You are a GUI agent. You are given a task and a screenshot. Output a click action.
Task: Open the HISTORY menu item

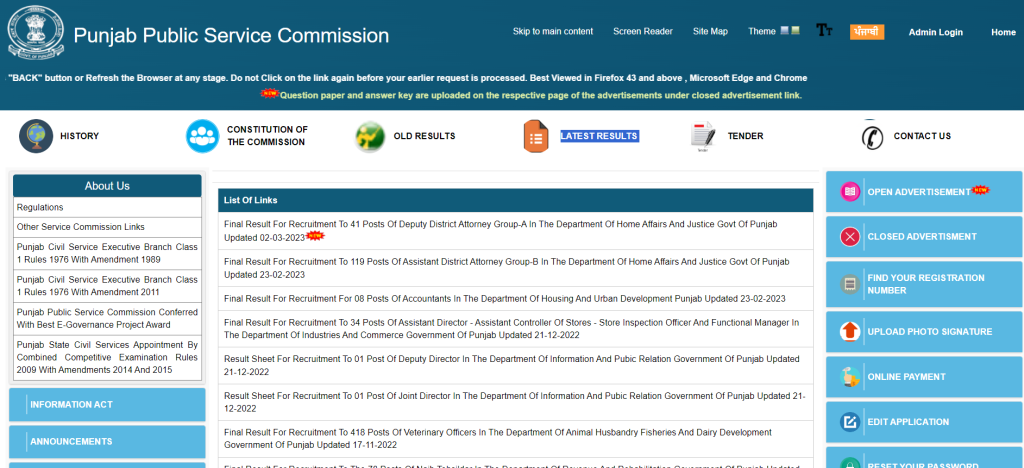79,136
